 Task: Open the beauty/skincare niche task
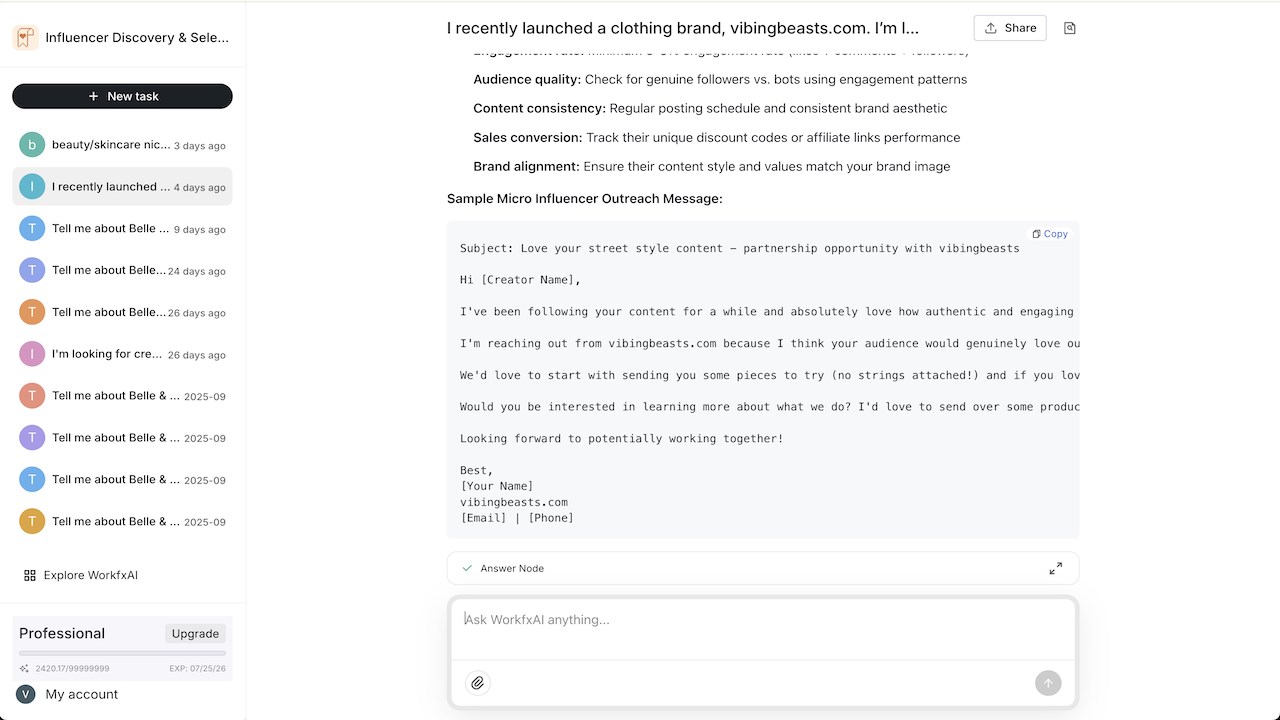[x=122, y=145]
